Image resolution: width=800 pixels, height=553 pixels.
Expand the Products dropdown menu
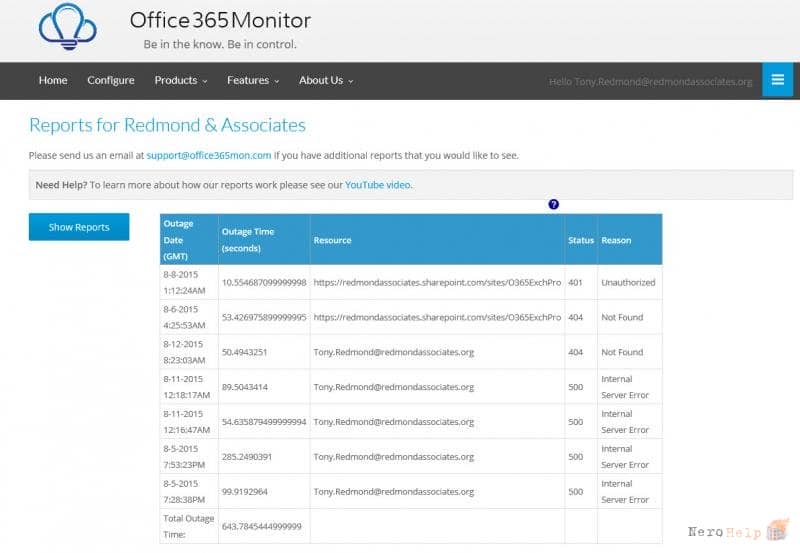pyautogui.click(x=181, y=81)
